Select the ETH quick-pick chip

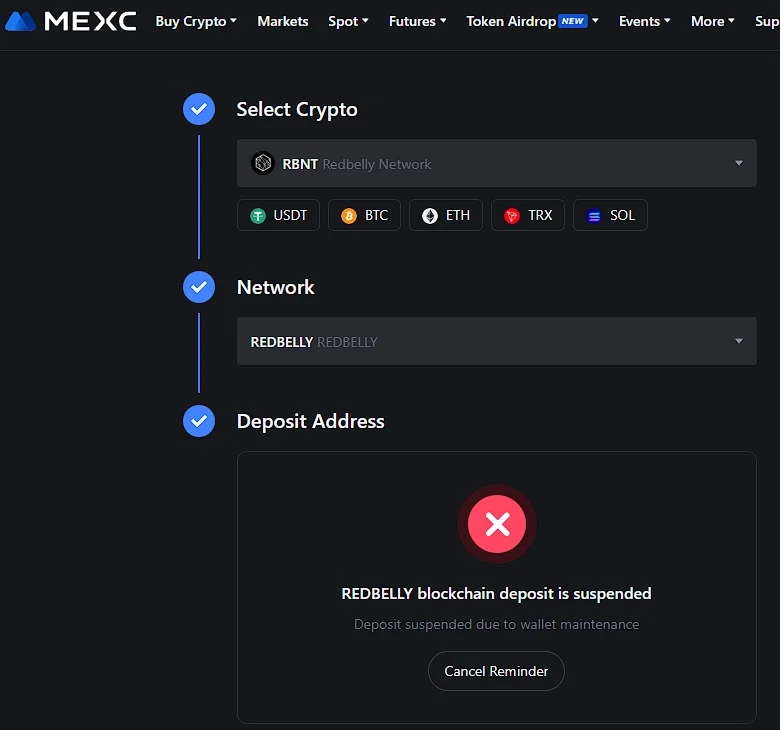point(446,215)
